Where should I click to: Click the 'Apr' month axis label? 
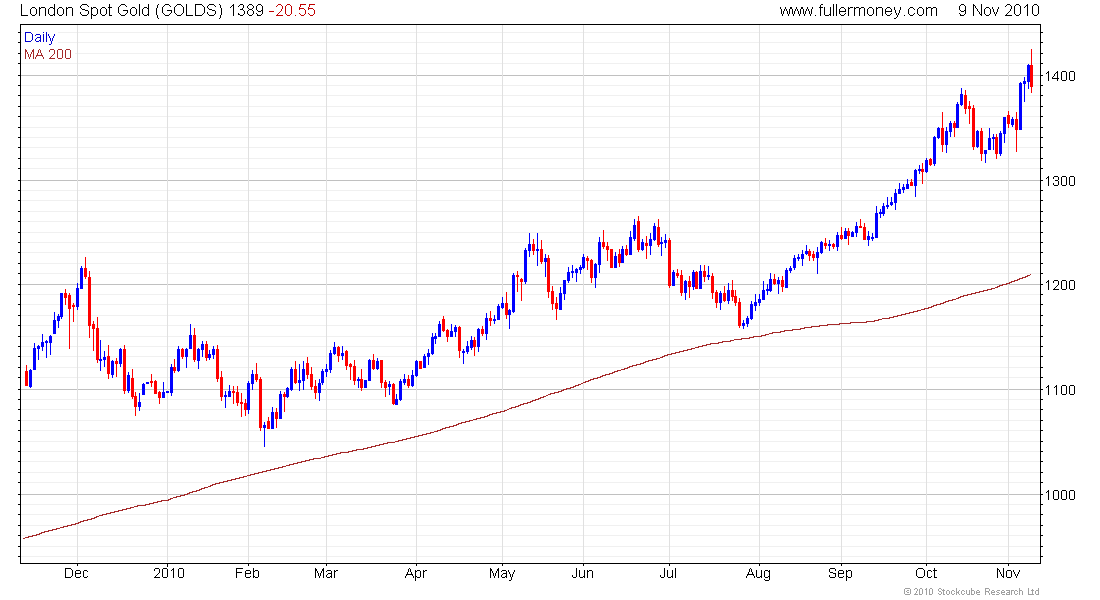click(416, 573)
